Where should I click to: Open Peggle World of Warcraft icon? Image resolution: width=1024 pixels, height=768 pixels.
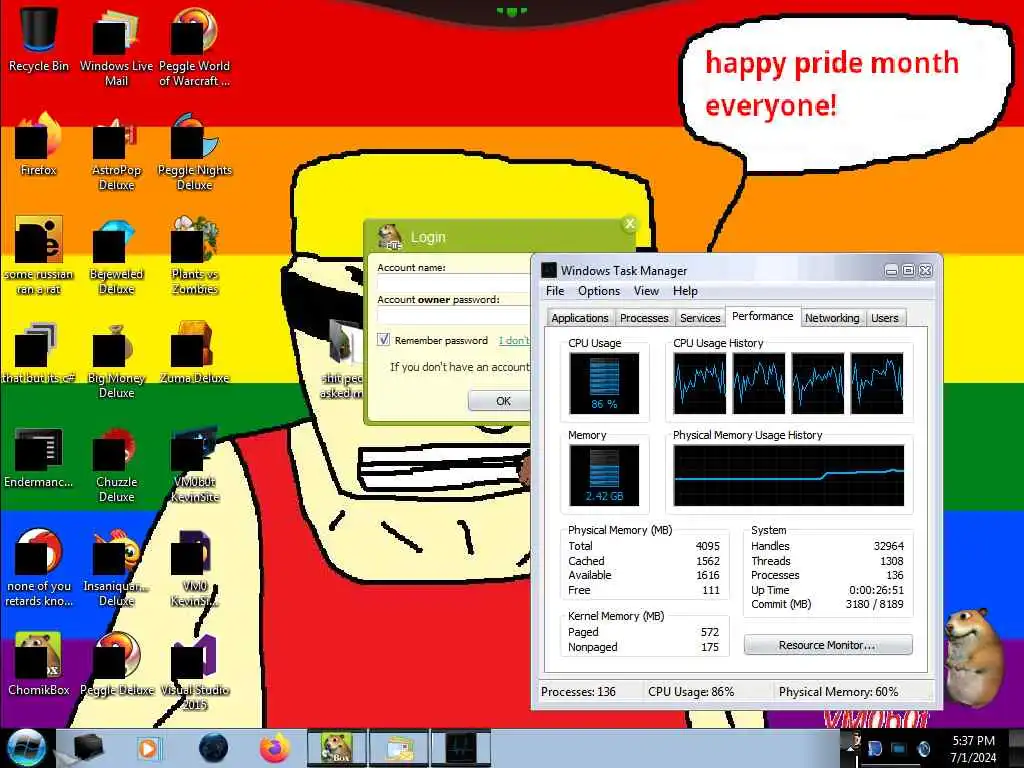[194, 47]
